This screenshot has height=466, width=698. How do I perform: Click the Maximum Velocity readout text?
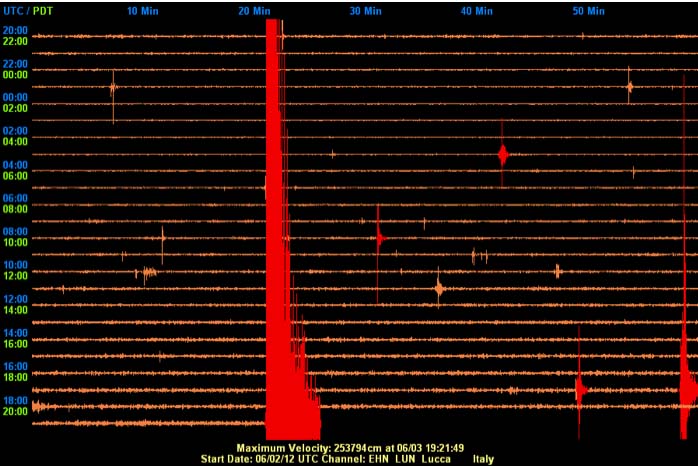(x=349, y=448)
